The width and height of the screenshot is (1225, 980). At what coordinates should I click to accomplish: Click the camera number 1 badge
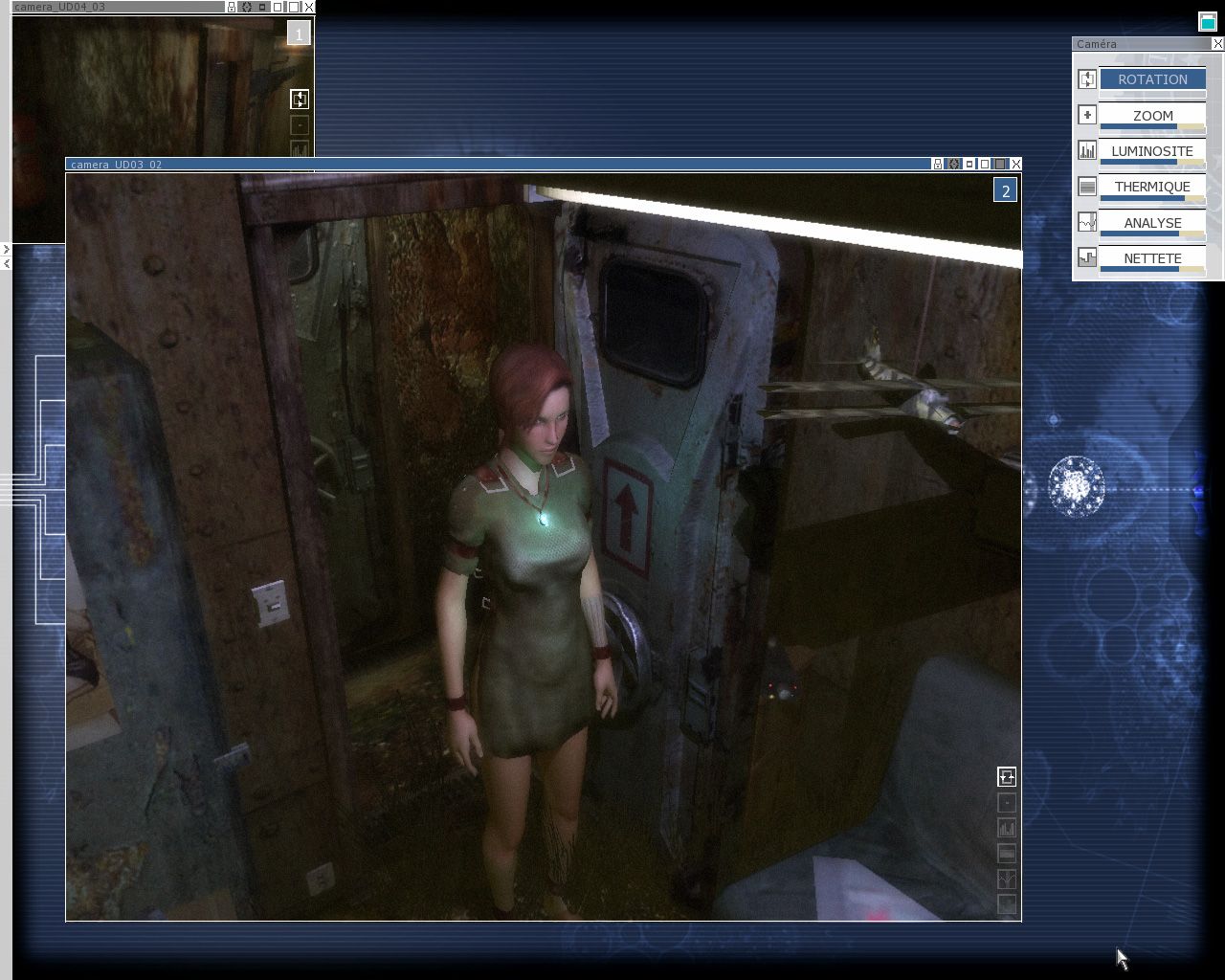click(x=299, y=34)
